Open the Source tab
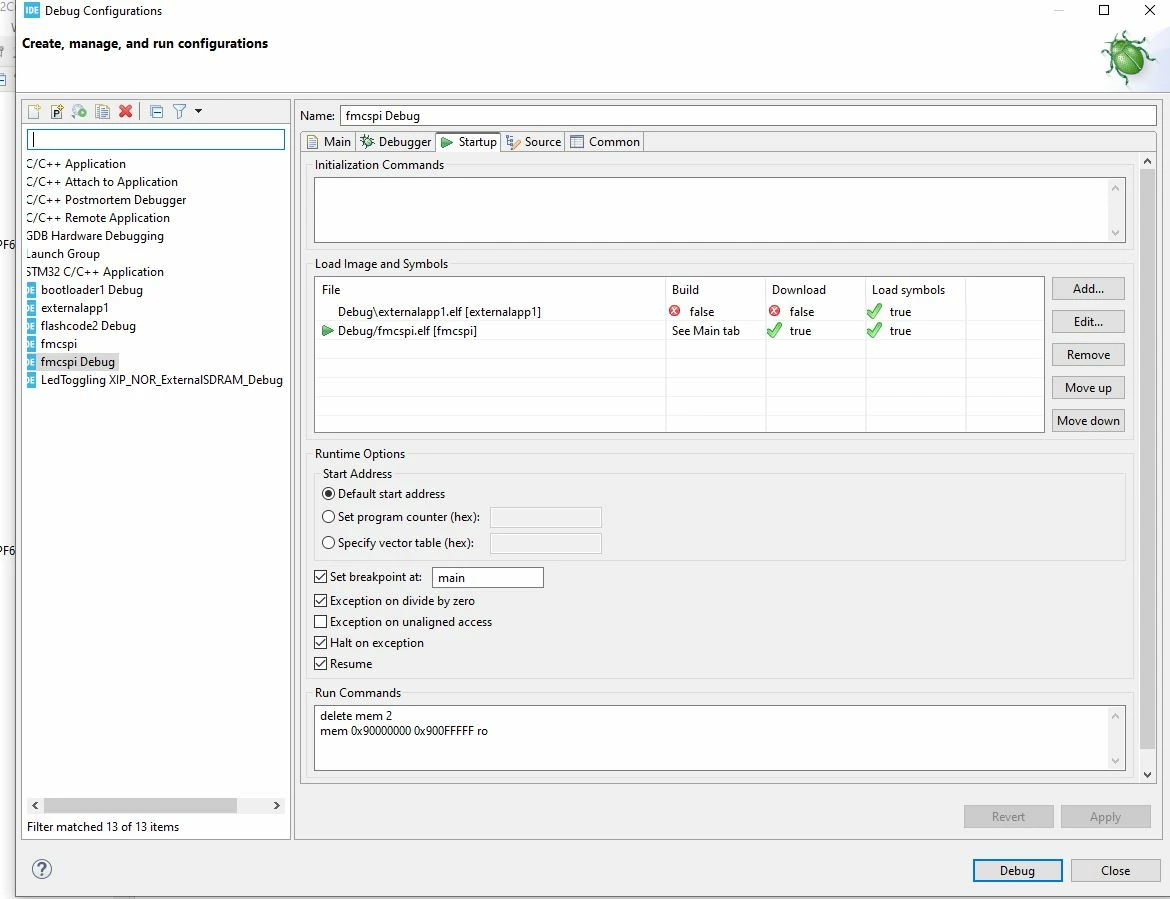This screenshot has width=1170, height=899. click(x=534, y=142)
